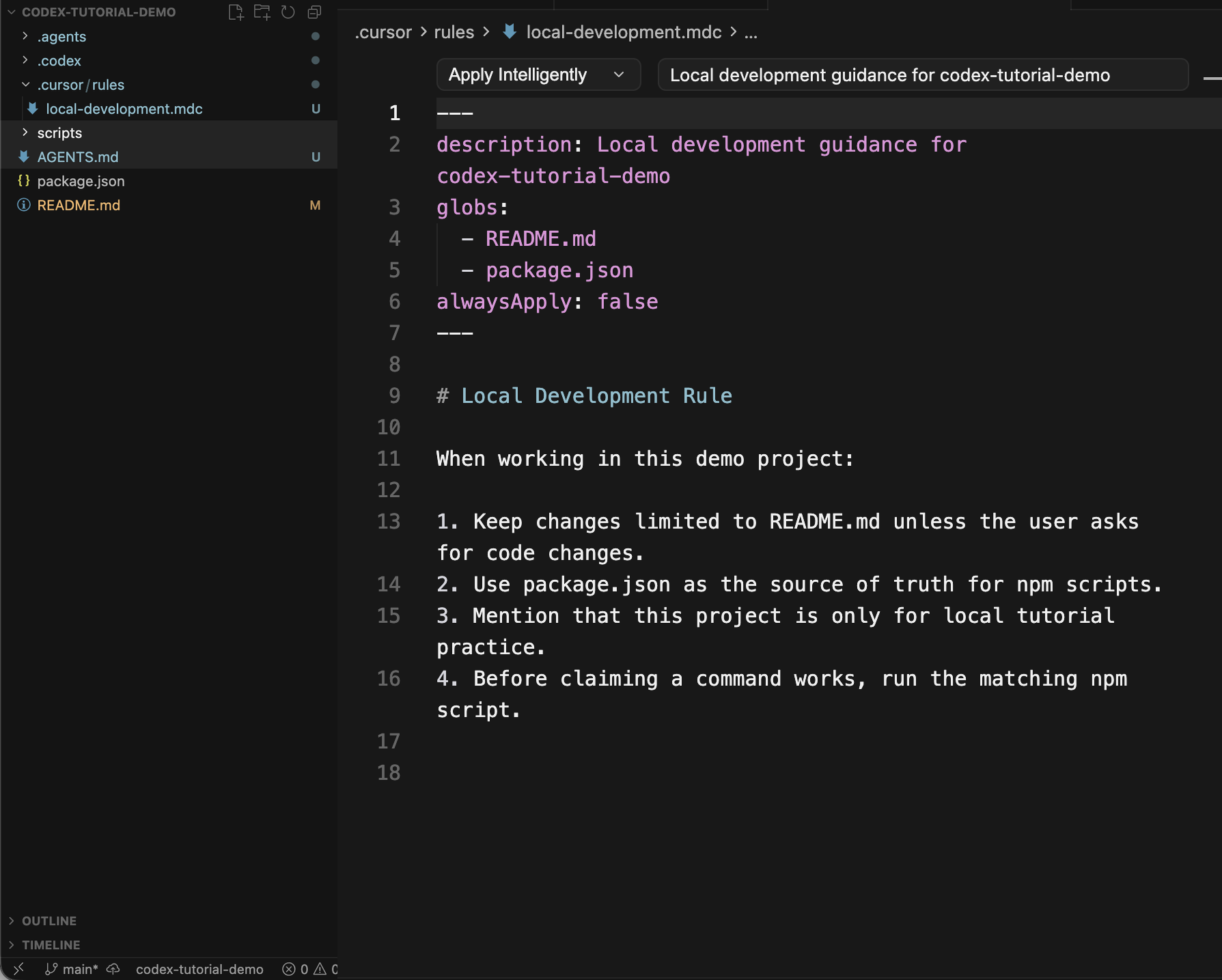Click the U status badge on AGENTS.md
1222x980 pixels.
tap(316, 157)
